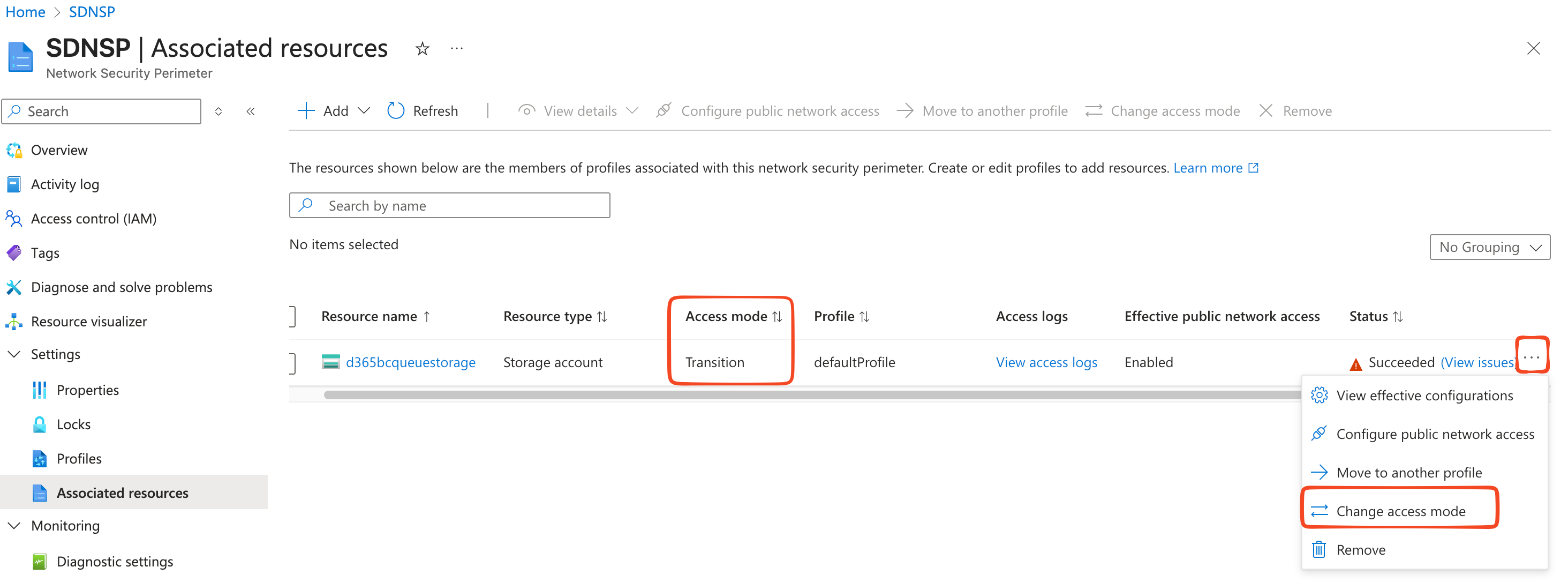Screen dimensions: 1568x582
Task: Open Resource visualizer from sidebar
Action: pyautogui.click(x=89, y=321)
